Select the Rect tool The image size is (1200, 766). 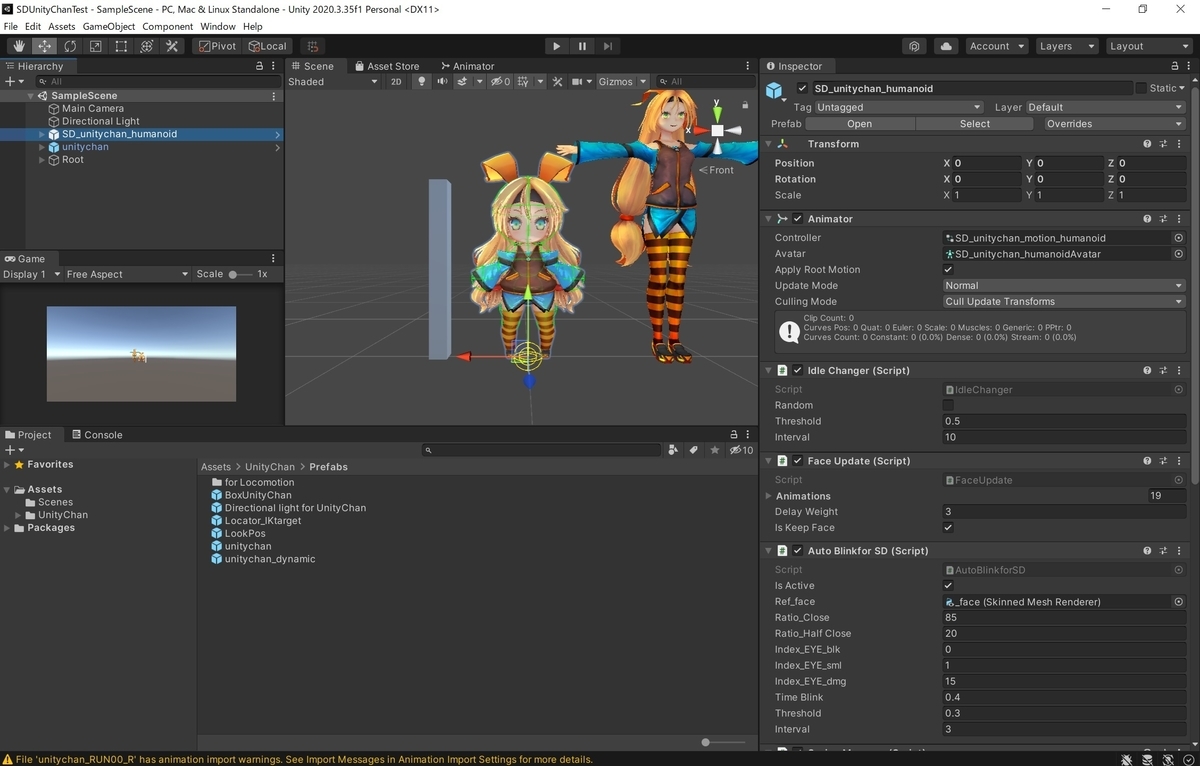[x=121, y=46]
